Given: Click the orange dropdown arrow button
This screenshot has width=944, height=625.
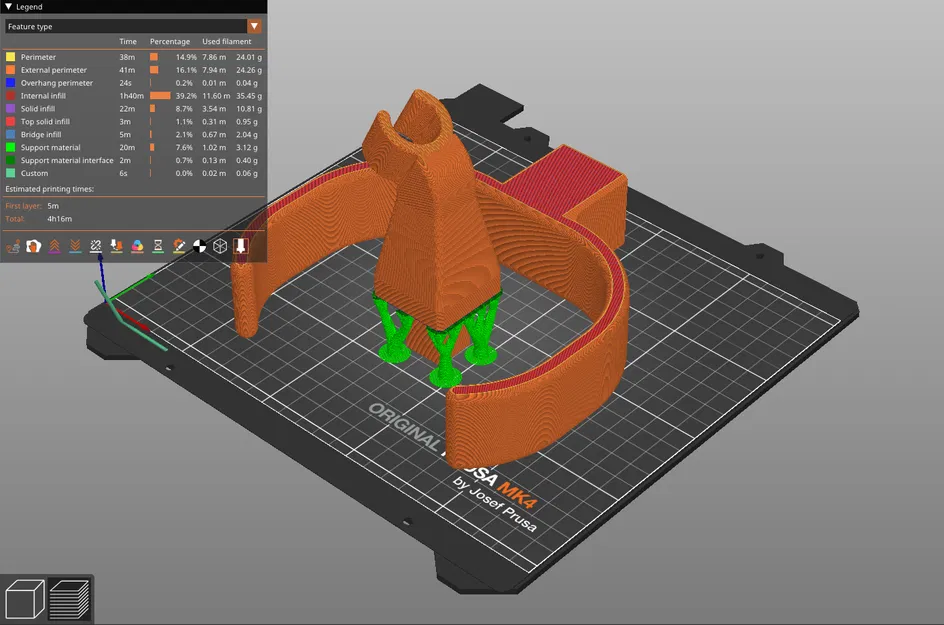Looking at the screenshot, I should 254,26.
